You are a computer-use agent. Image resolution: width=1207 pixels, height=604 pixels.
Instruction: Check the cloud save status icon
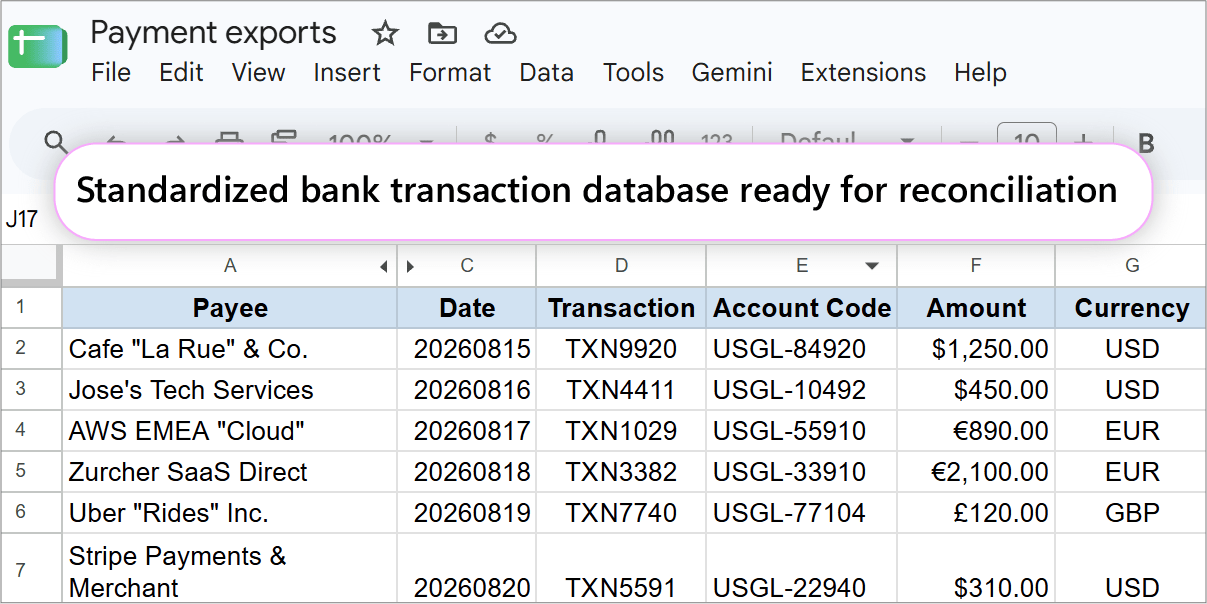500,34
